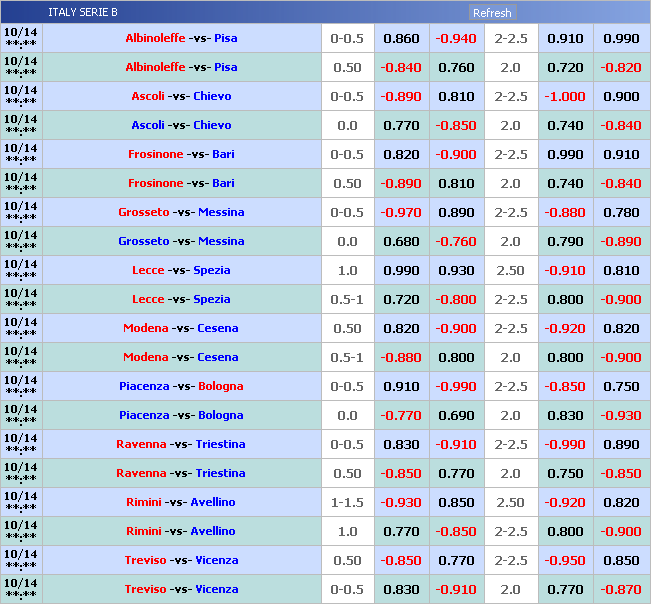Click Cesena in the 0.5-1 handicap row

click(x=217, y=357)
